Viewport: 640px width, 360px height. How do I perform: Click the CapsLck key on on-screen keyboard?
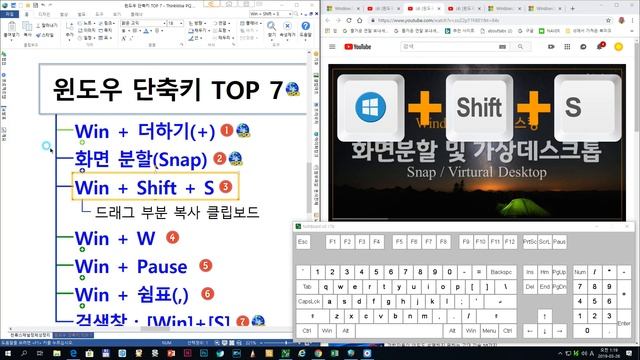click(309, 301)
